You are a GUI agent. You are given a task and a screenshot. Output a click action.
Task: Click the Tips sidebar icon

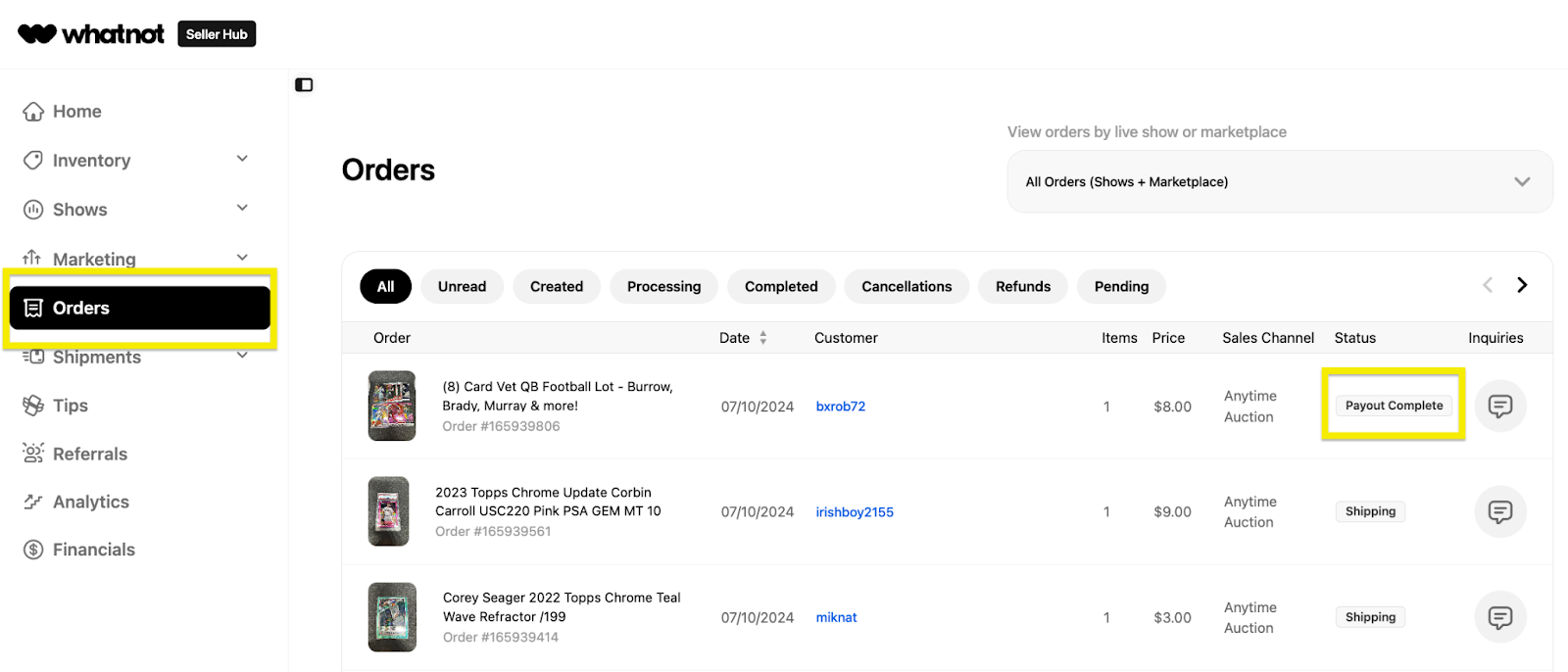pos(33,406)
